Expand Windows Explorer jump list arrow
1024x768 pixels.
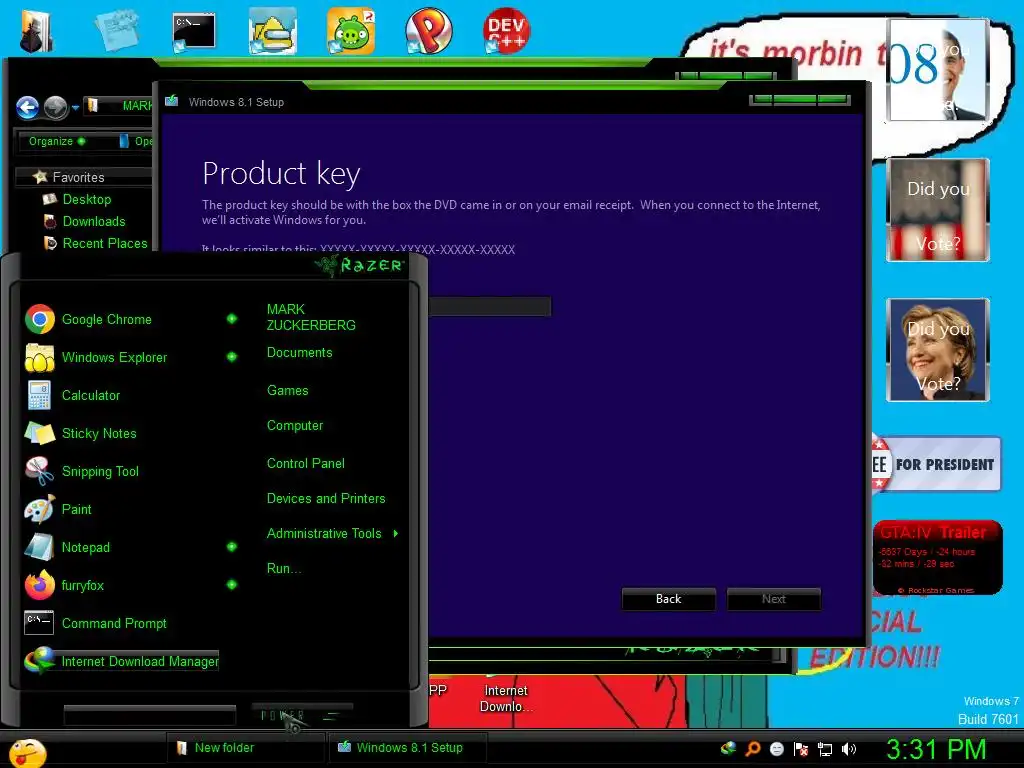pos(232,357)
